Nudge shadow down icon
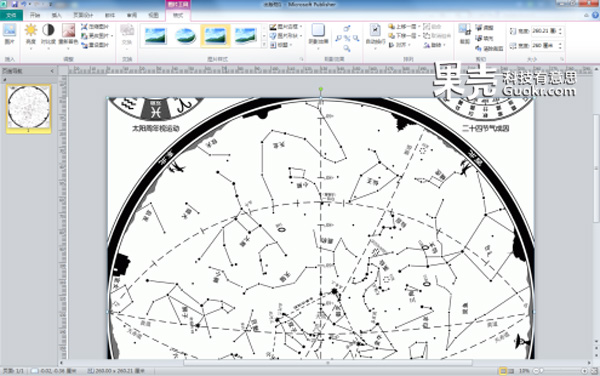600x376 pixels. coord(347,49)
